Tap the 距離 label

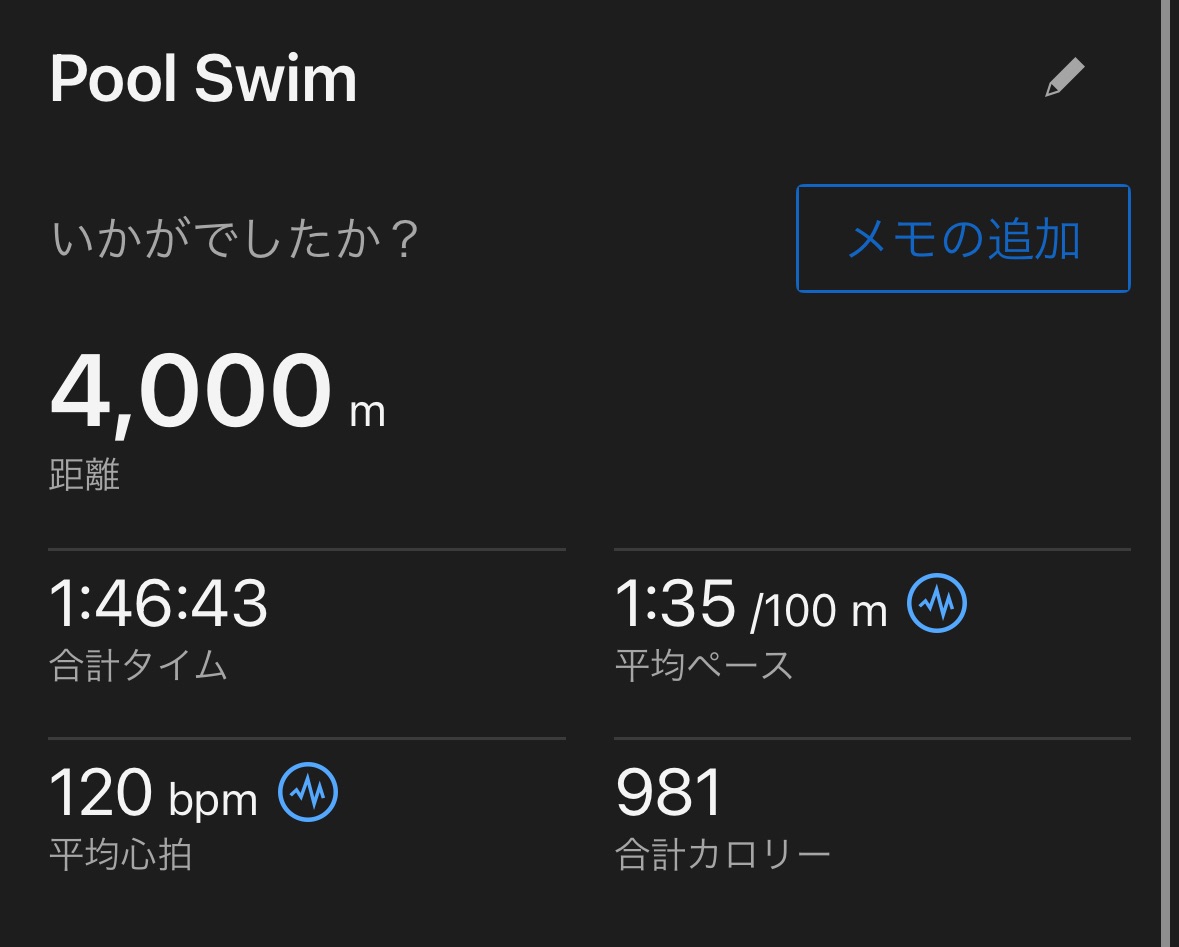[x=84, y=475]
